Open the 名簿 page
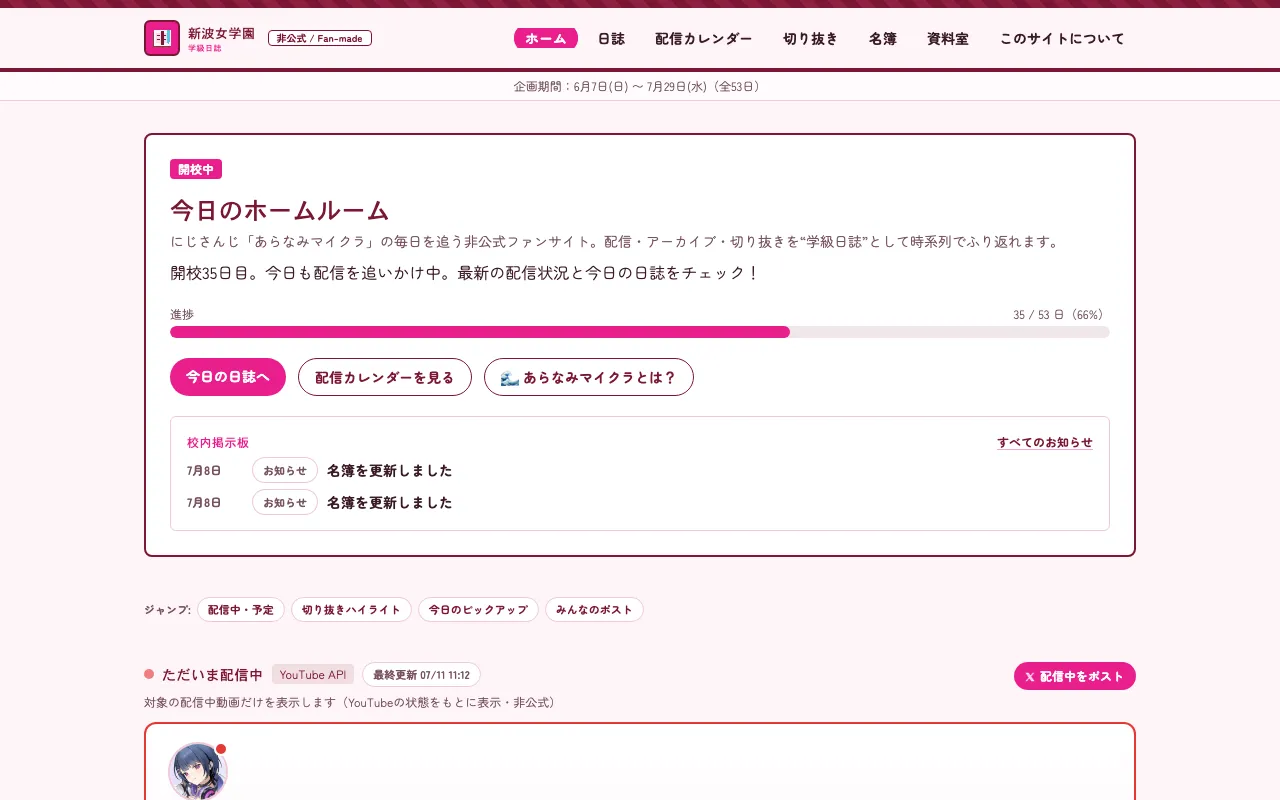Viewport: 1280px width, 800px height. click(883, 38)
